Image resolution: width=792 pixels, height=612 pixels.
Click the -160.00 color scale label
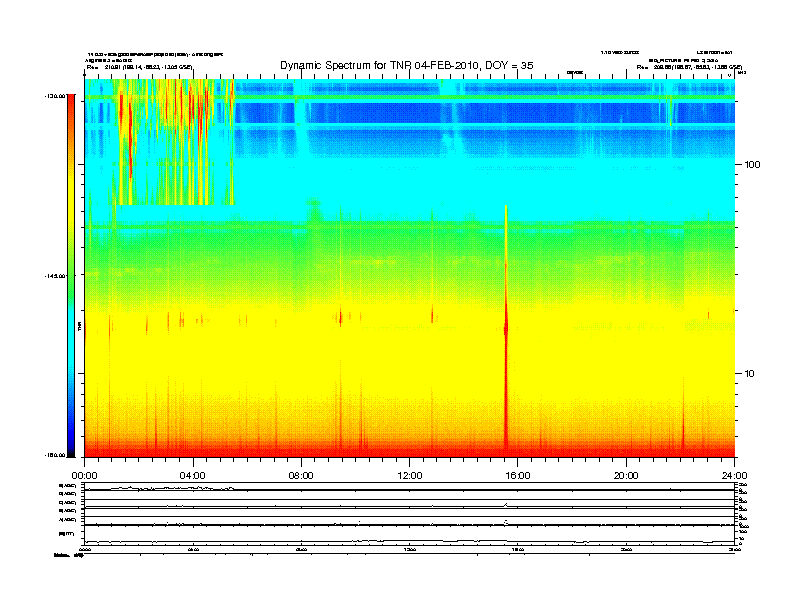55,455
